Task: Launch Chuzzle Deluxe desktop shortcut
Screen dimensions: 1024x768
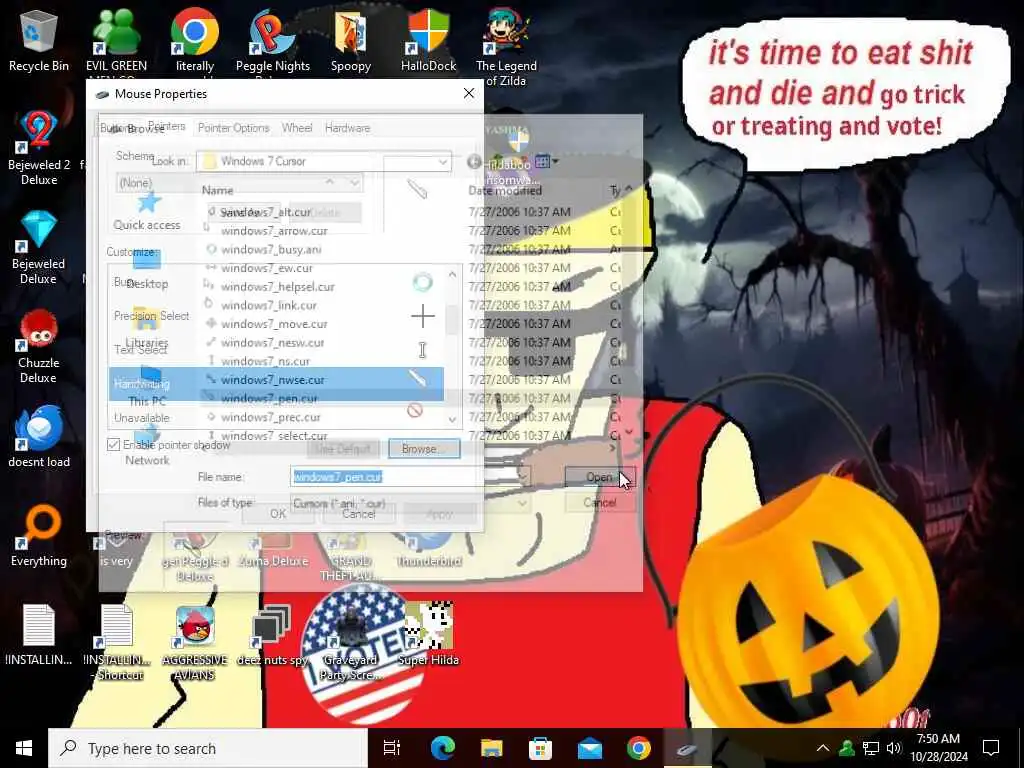Action: 39,347
